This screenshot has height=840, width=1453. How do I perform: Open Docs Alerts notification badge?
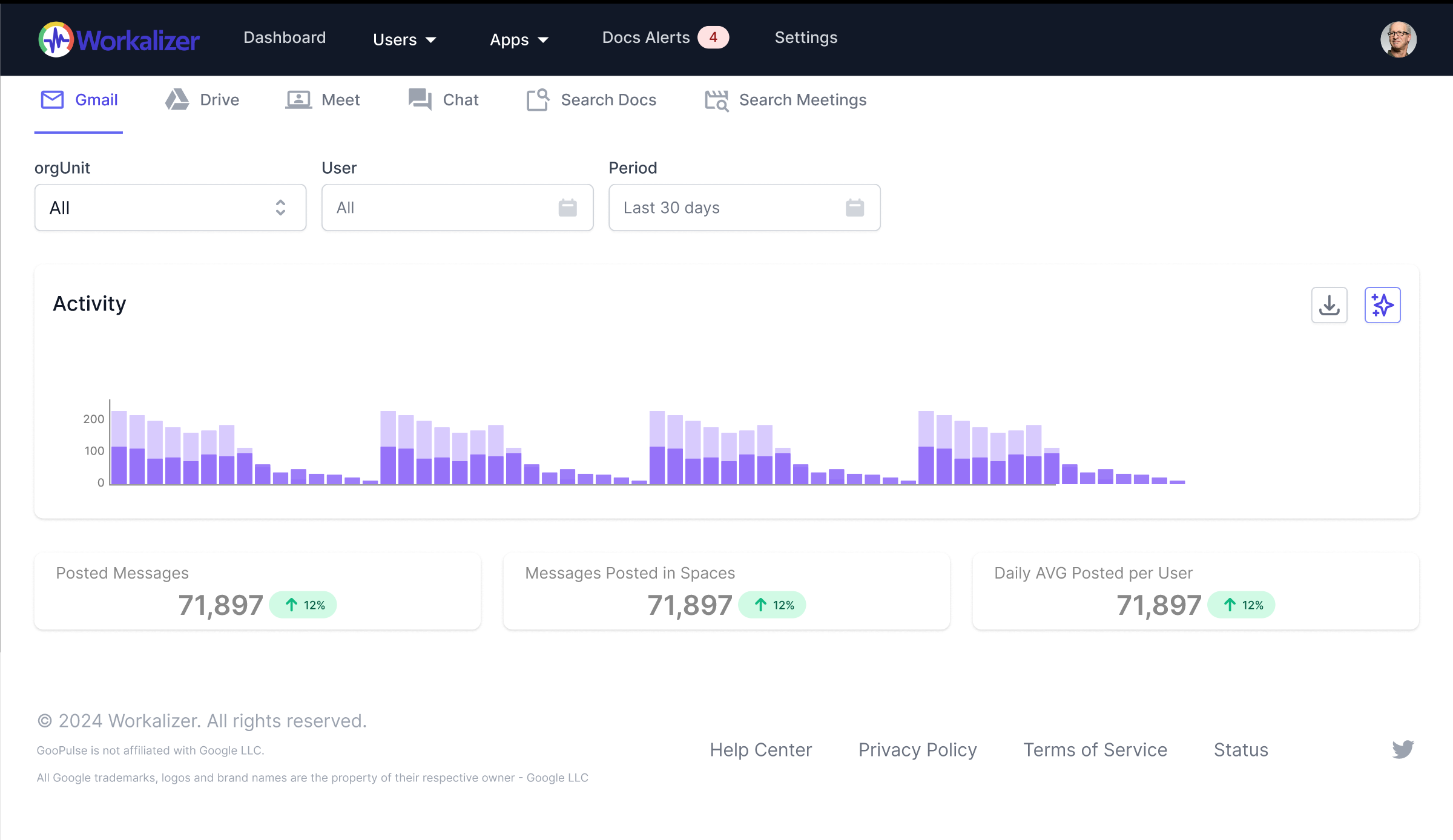coord(713,38)
